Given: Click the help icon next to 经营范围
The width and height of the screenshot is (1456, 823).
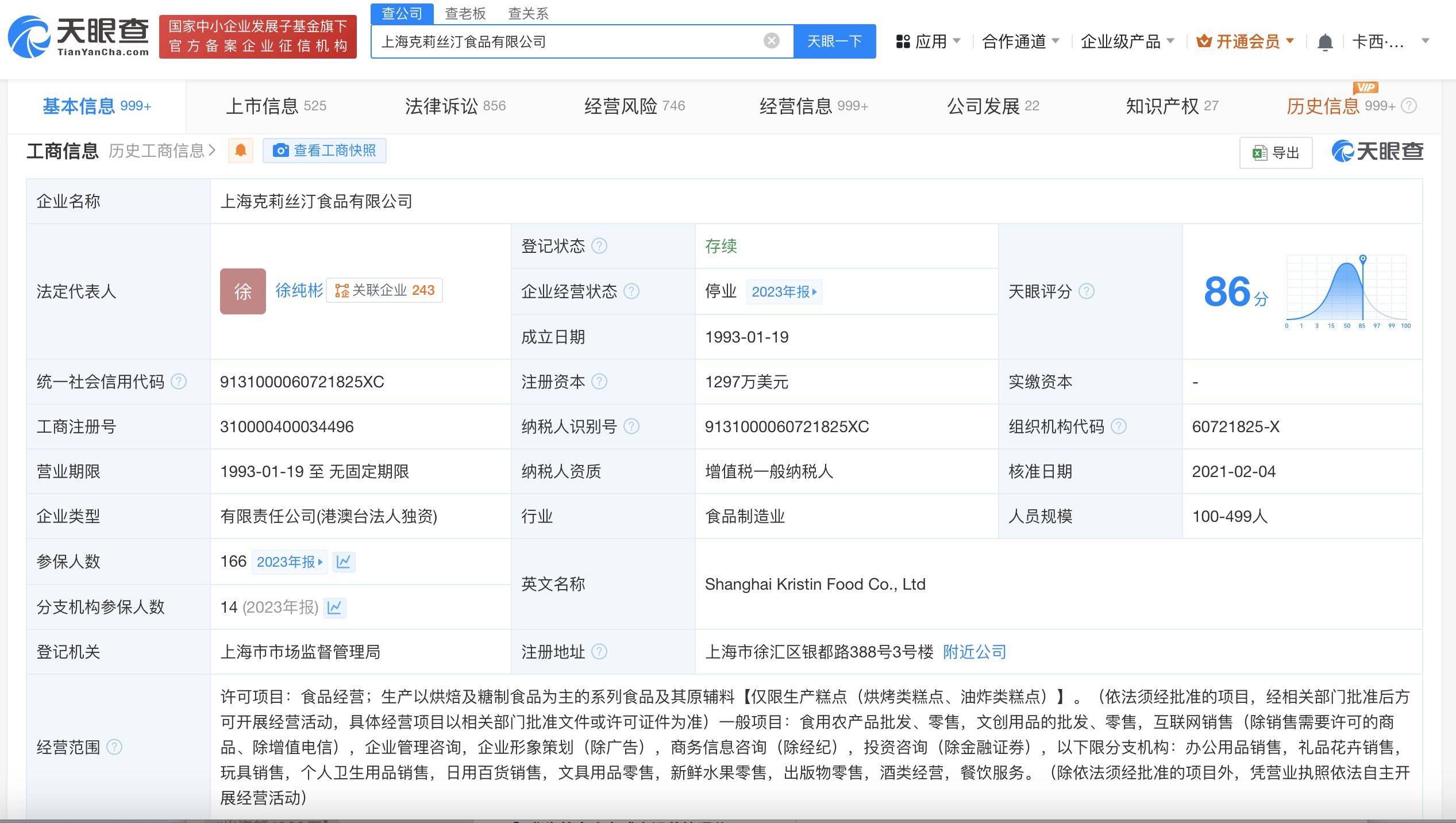Looking at the screenshot, I should 114,747.
